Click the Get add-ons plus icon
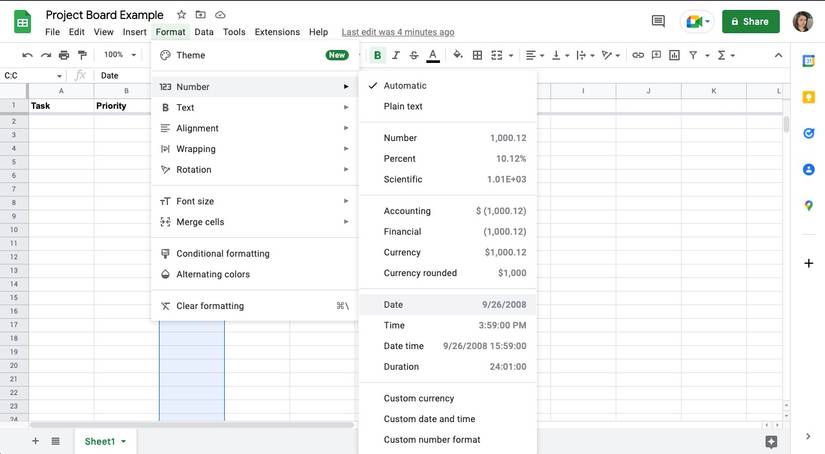This screenshot has width=825, height=454. tap(808, 263)
